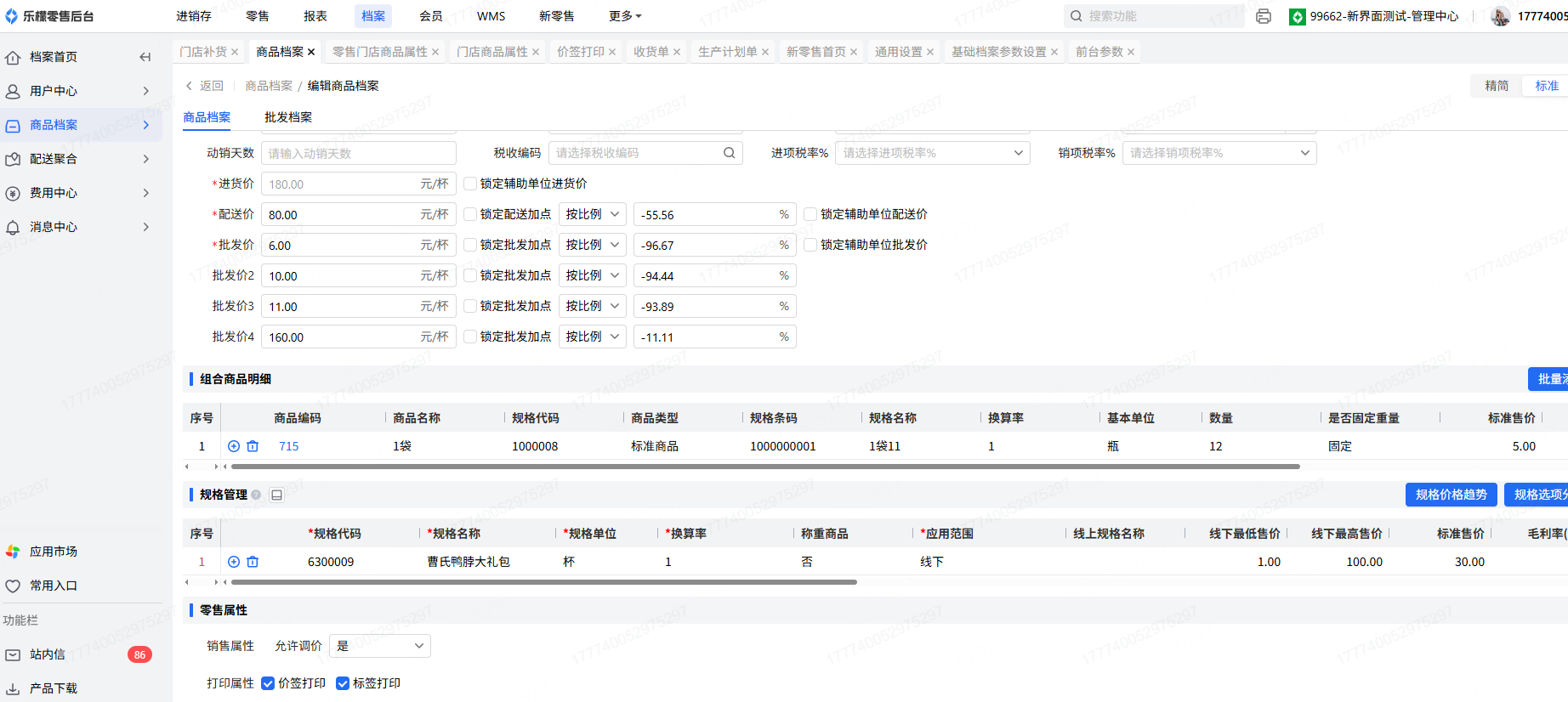Close the 门店商品属性 tab
The image size is (1568, 702).
[x=536, y=52]
